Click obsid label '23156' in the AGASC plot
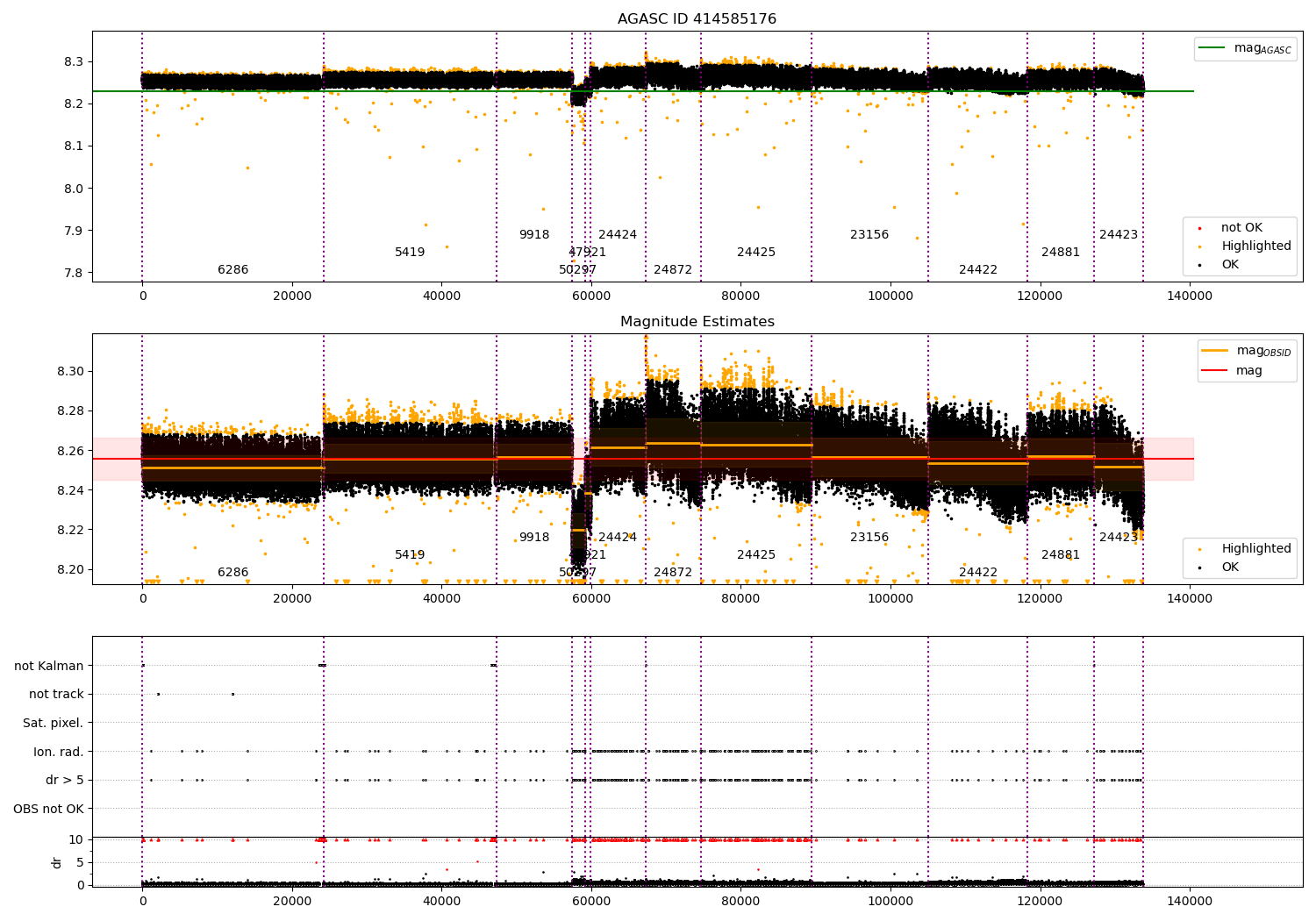 tap(869, 235)
